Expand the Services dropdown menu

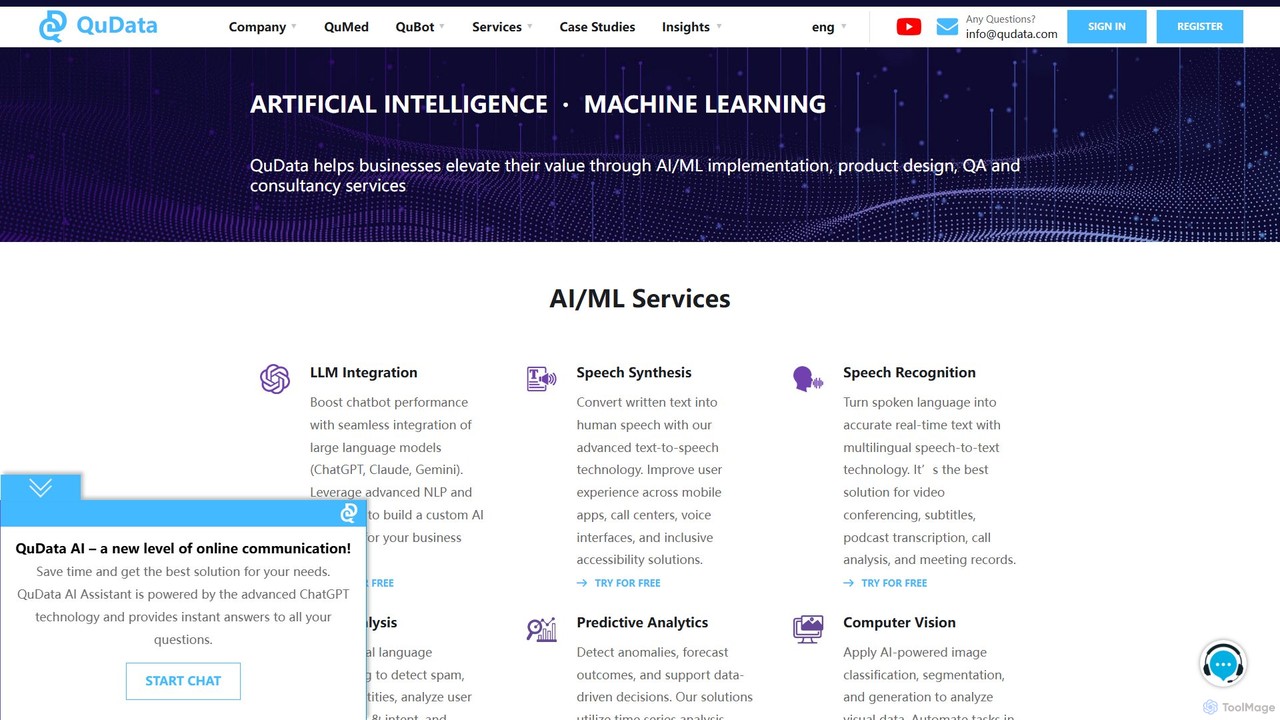tap(502, 27)
